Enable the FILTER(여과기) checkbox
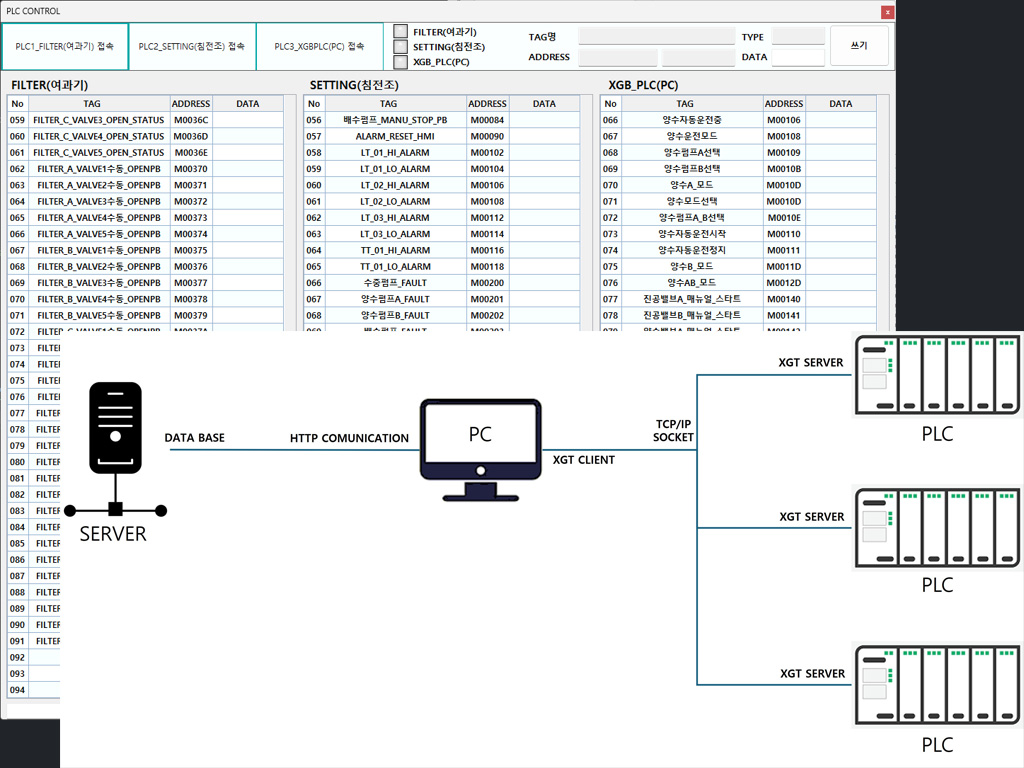 (401, 31)
